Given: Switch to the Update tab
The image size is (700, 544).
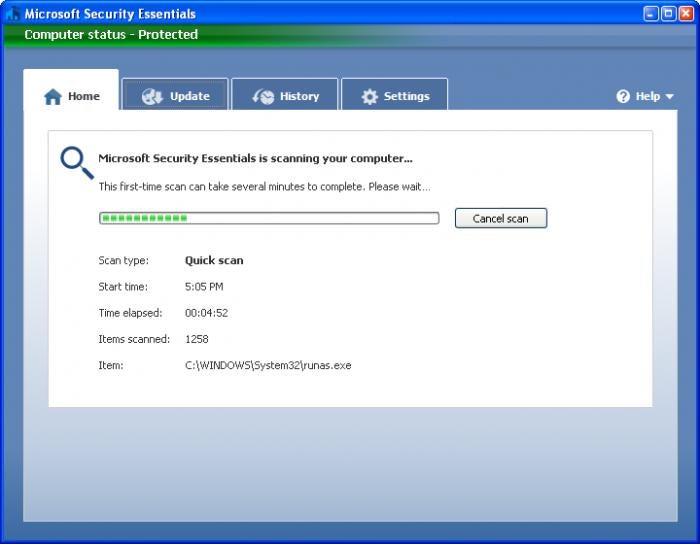Looking at the screenshot, I should (175, 94).
